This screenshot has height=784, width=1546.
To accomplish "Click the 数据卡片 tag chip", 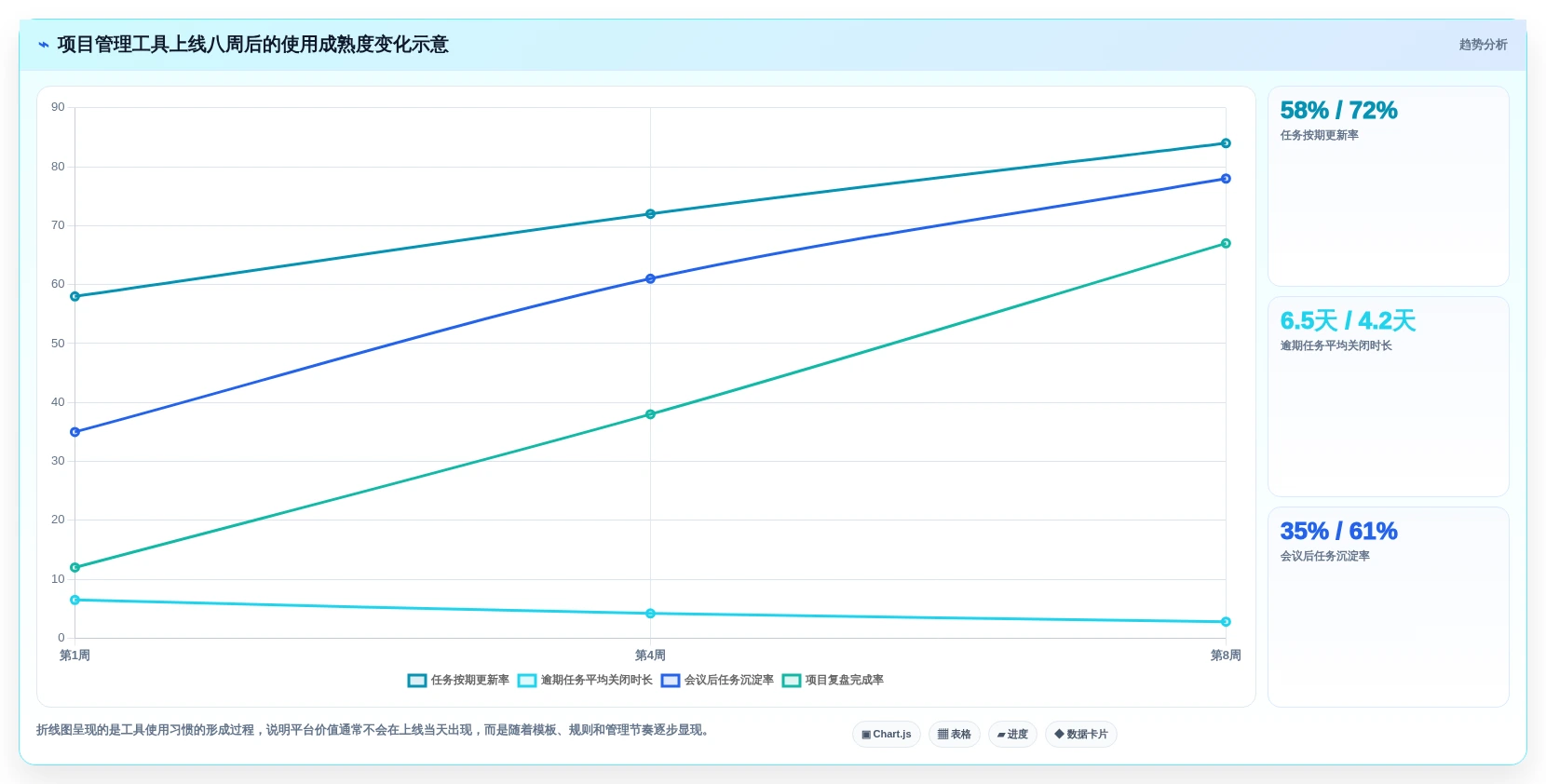I will tap(1081, 735).
